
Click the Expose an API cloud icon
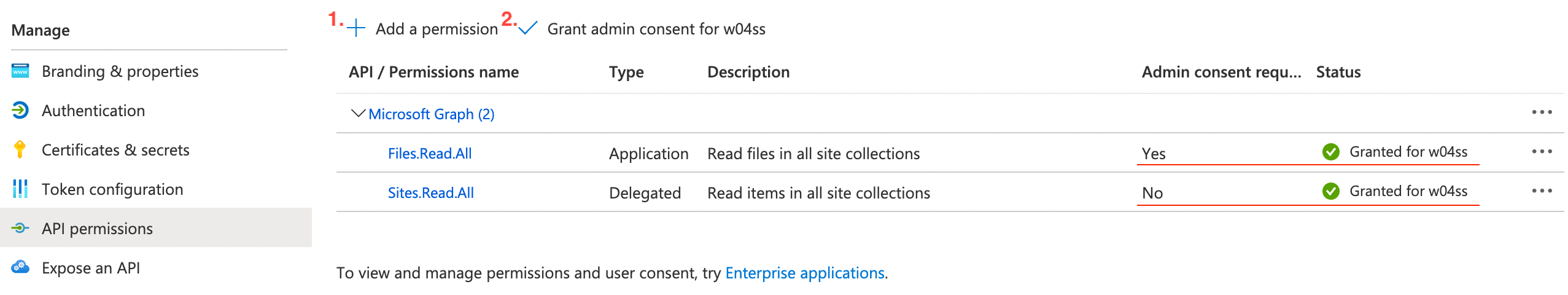(20, 267)
